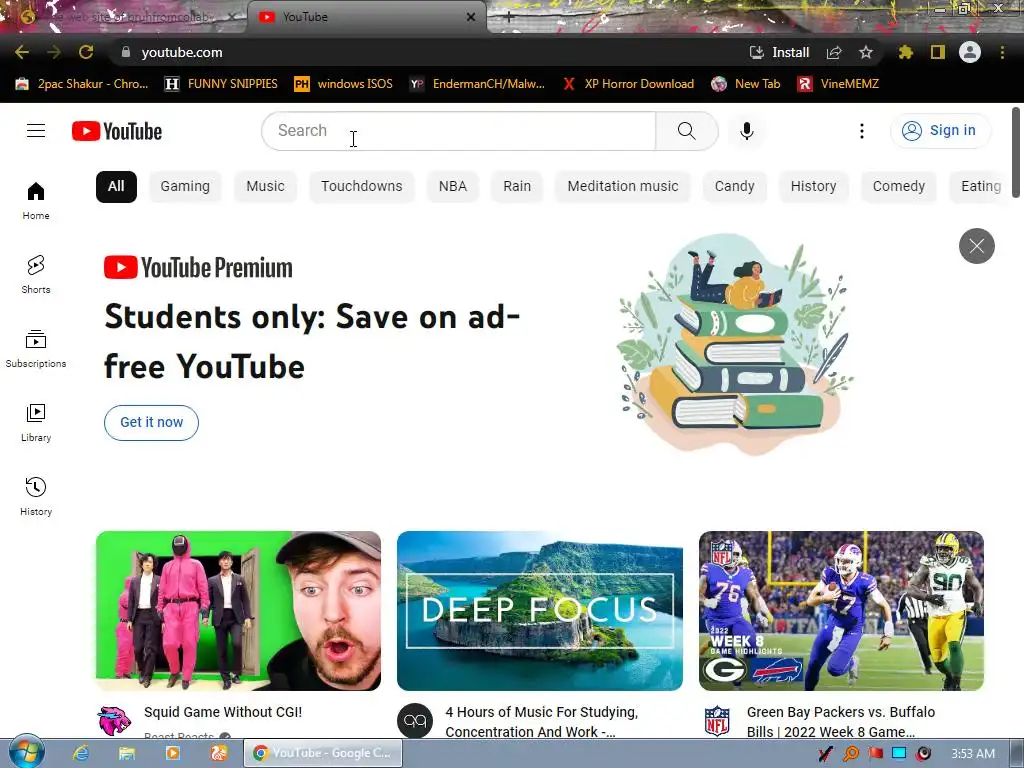Click the taskbar clock 3:53 AM

[x=973, y=754]
